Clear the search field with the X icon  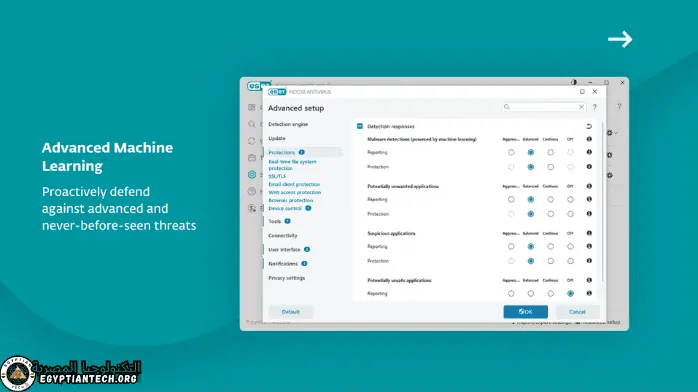581,107
